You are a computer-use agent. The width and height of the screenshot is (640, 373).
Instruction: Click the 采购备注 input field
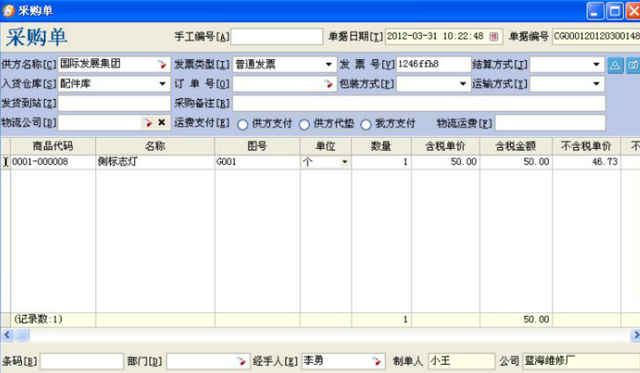pyautogui.click(x=419, y=103)
